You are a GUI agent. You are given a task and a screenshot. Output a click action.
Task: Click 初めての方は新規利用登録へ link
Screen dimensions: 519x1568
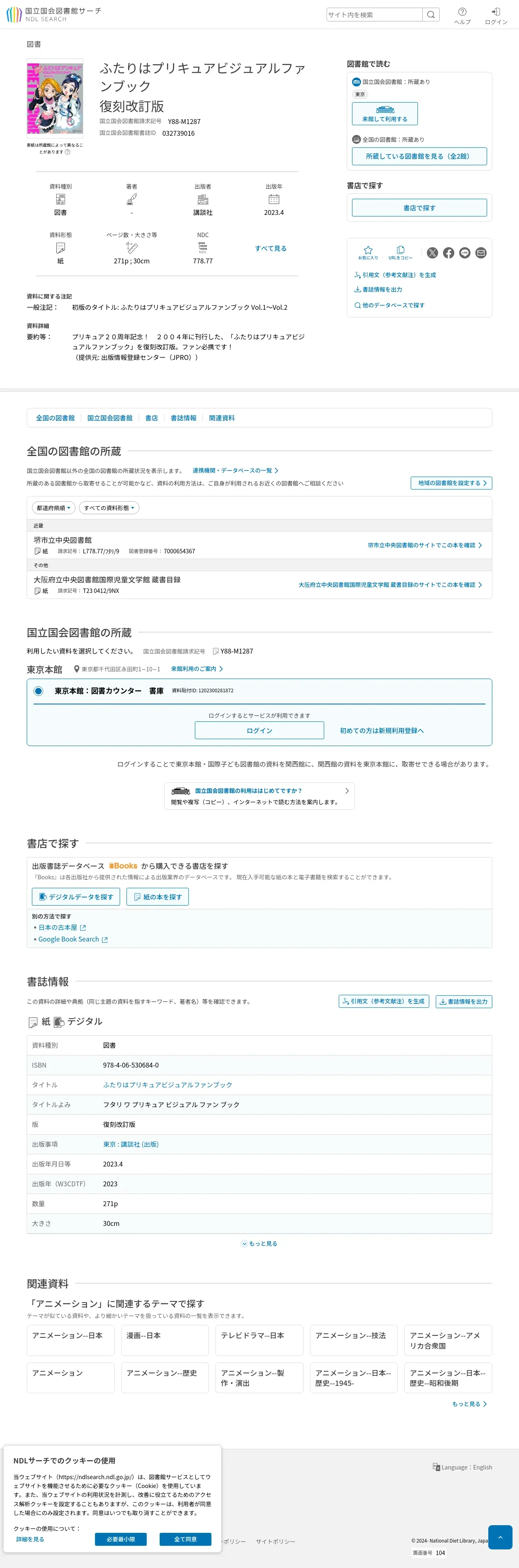[x=382, y=730]
